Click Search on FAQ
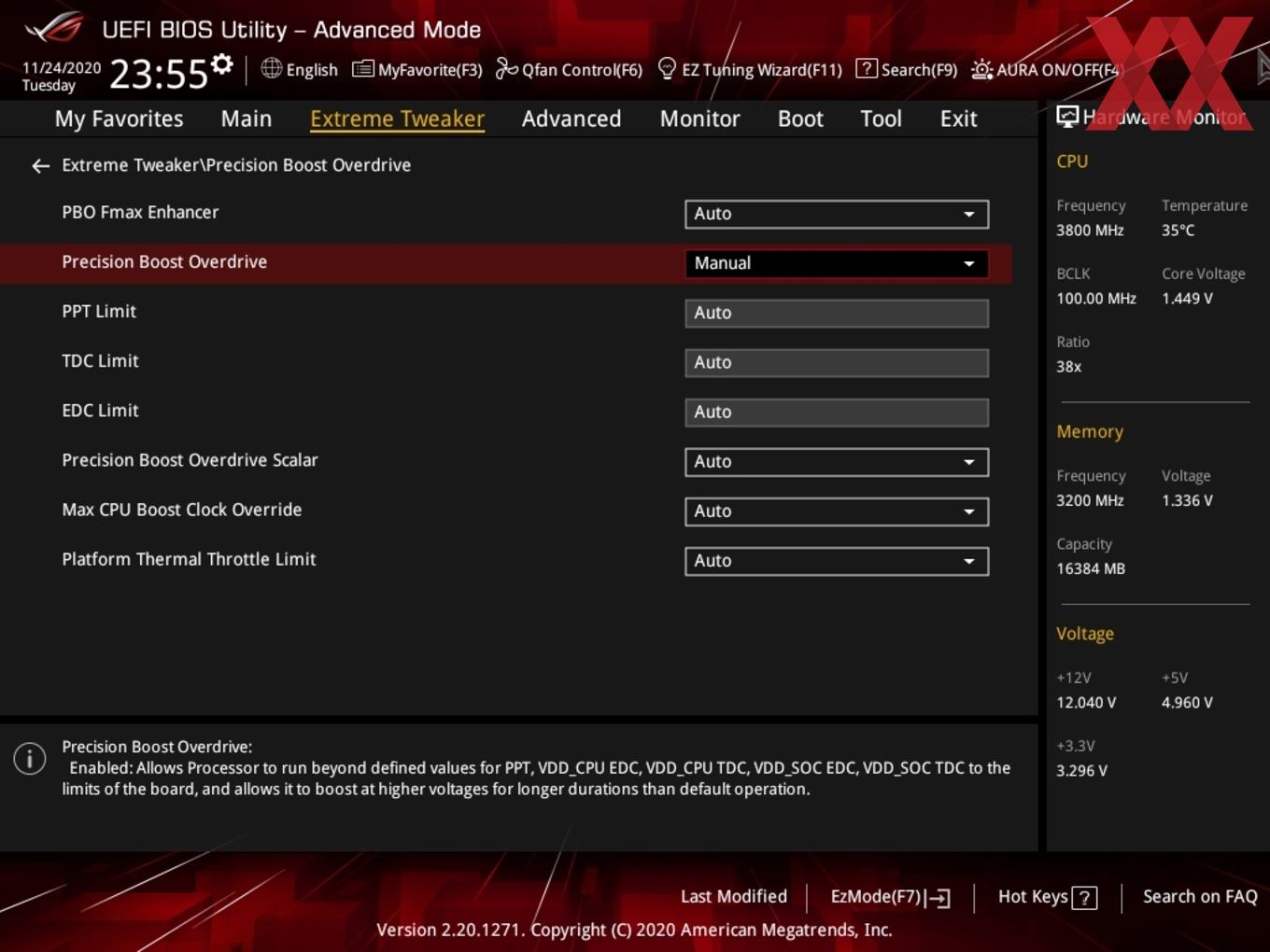 [1200, 897]
